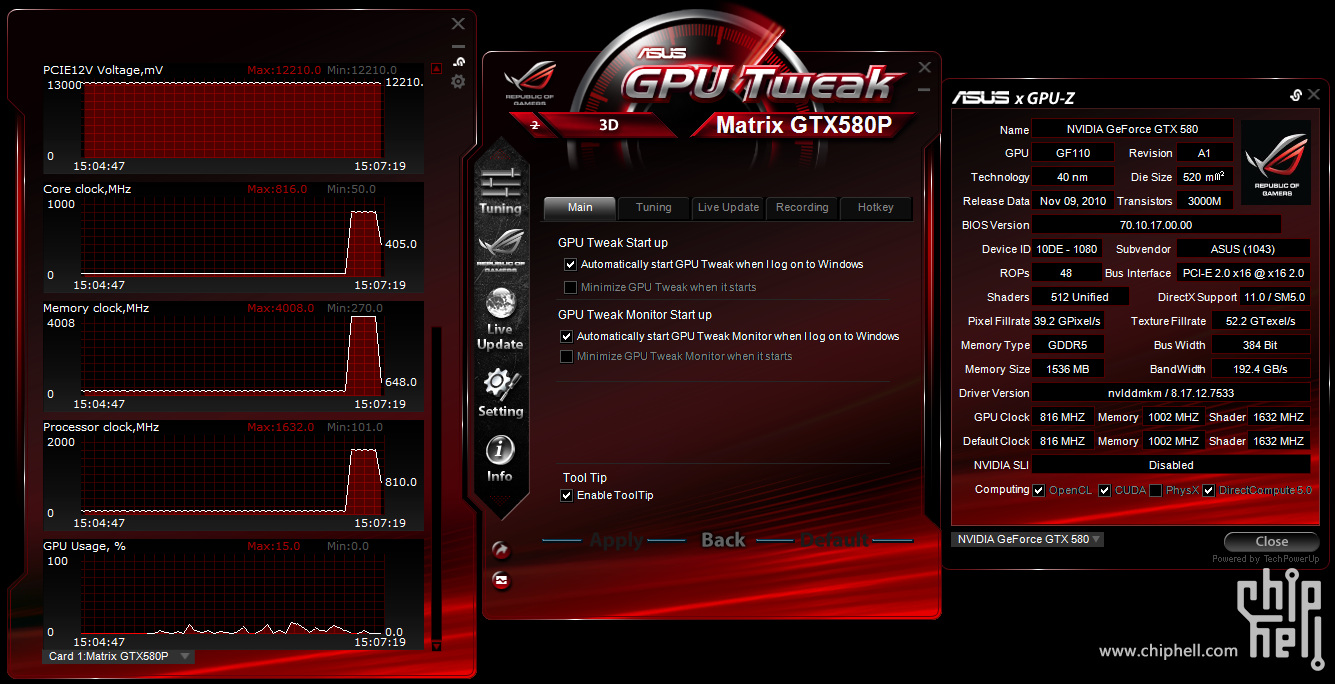Toggle Minimize GPU Tweak Monitor when it starts

coord(567,356)
